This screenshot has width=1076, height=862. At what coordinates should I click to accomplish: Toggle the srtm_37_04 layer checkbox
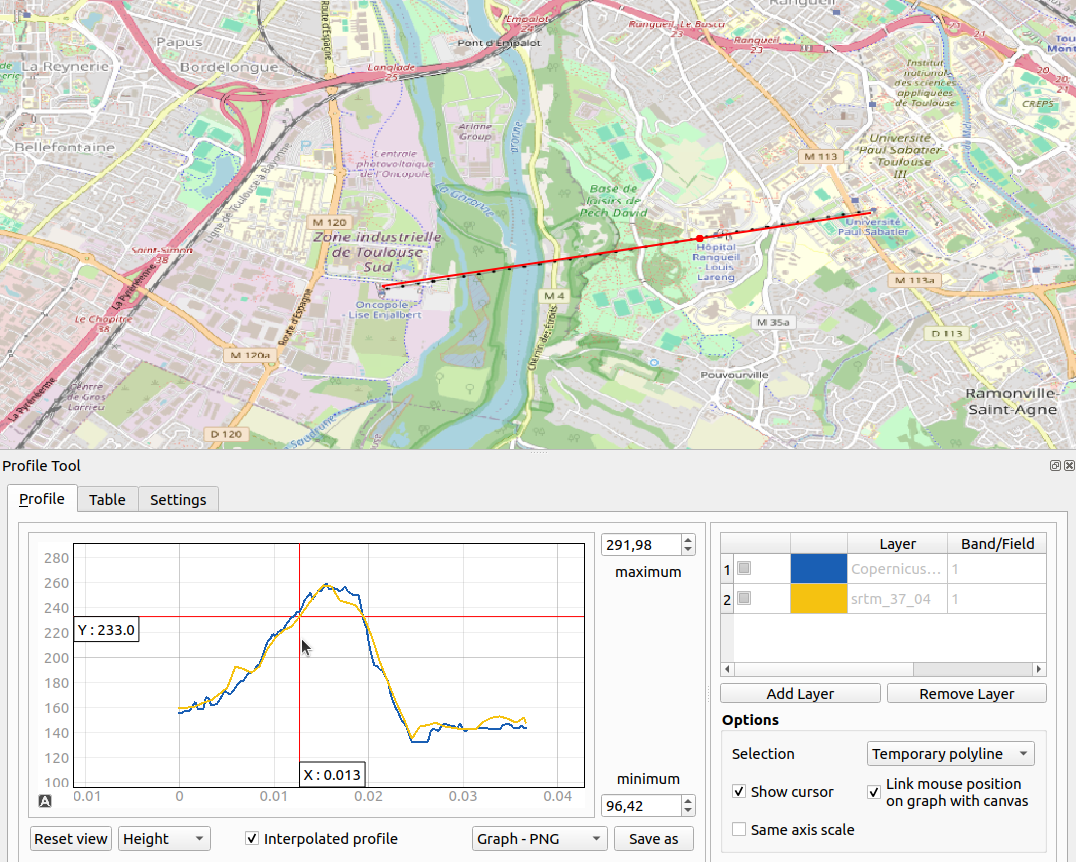click(744, 599)
